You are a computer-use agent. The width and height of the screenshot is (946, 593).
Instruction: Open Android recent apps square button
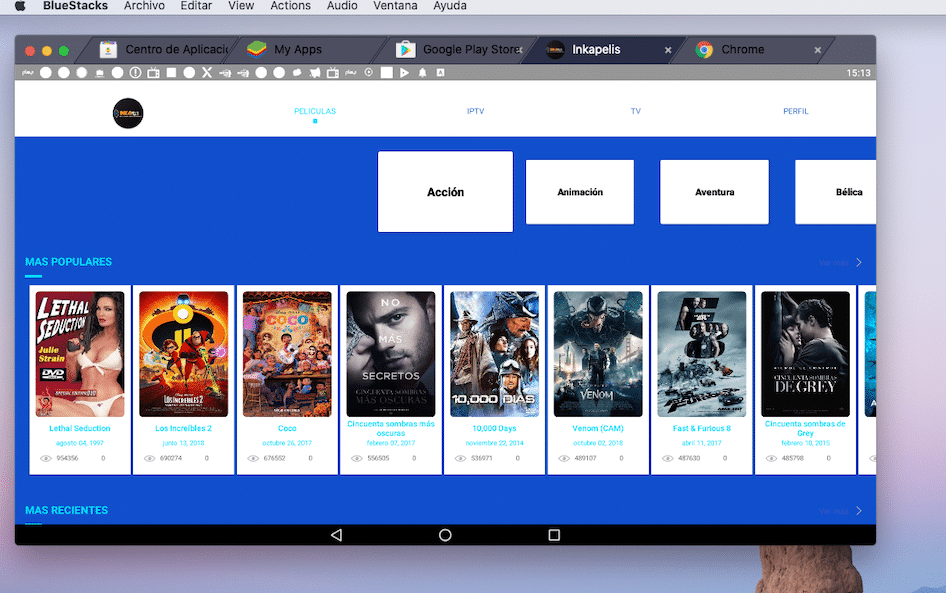554,536
